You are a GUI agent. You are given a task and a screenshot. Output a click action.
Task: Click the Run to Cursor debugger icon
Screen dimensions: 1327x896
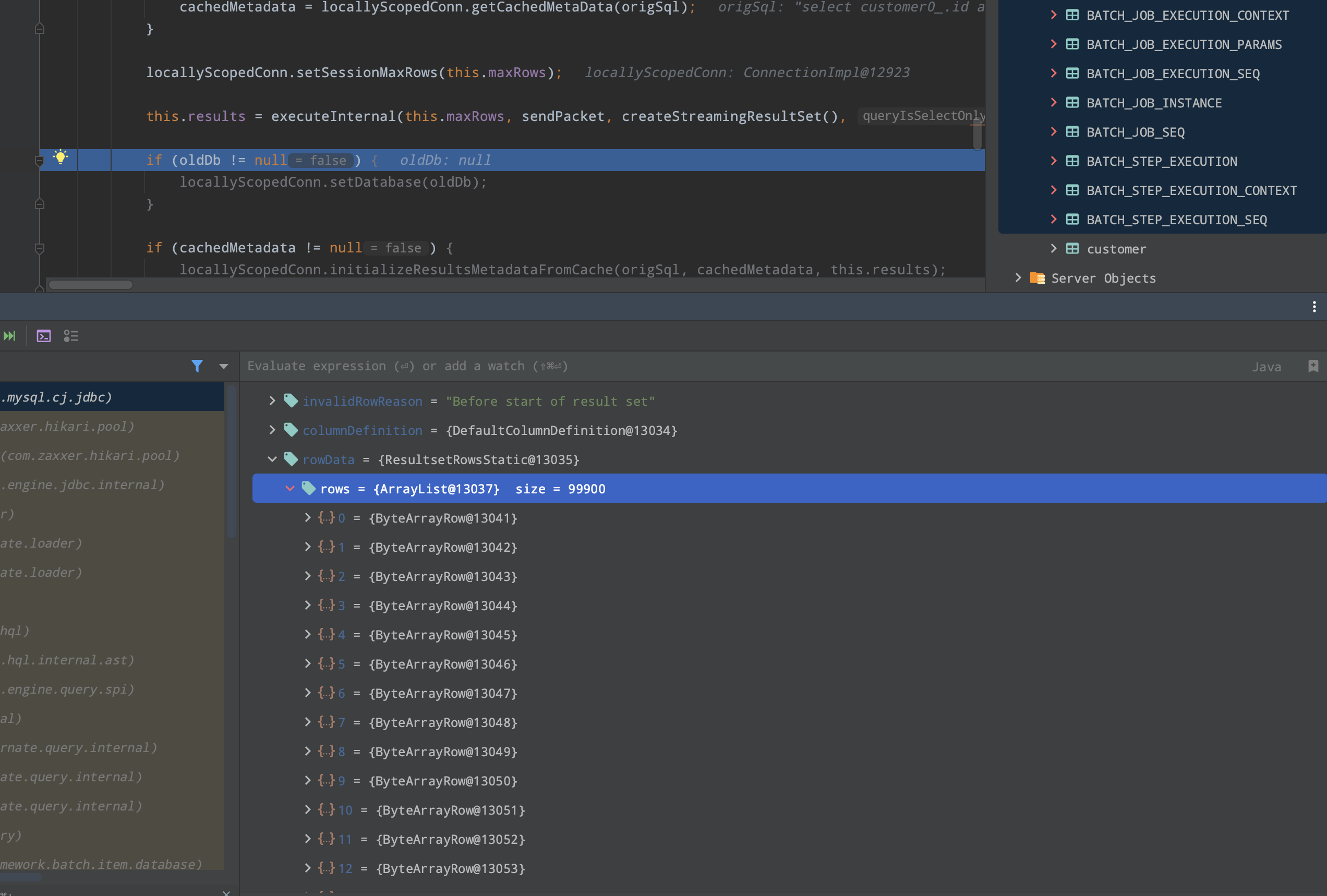pos(10,336)
